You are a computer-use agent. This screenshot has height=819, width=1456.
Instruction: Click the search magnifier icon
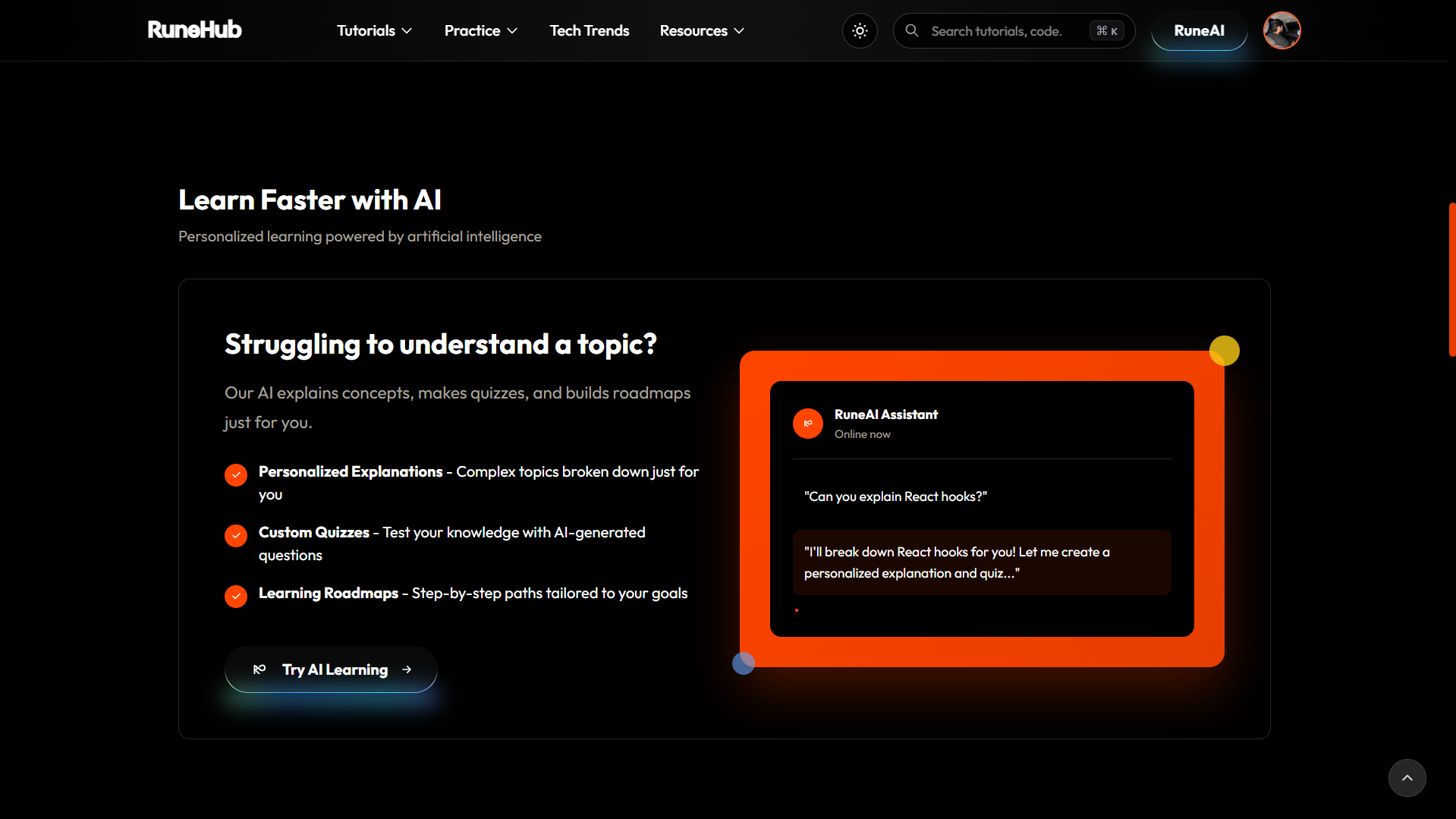(912, 31)
